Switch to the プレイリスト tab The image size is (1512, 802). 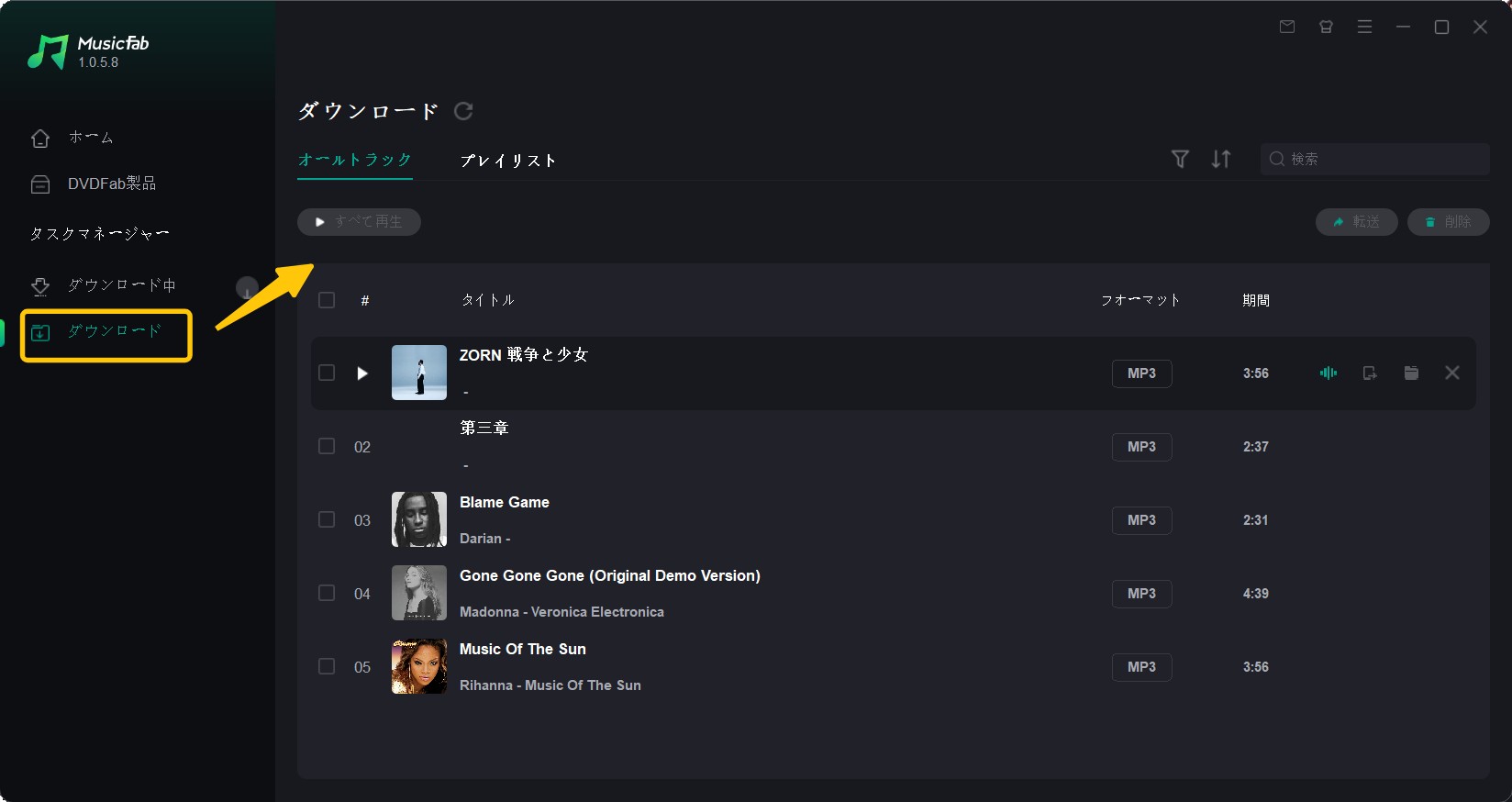click(x=508, y=161)
